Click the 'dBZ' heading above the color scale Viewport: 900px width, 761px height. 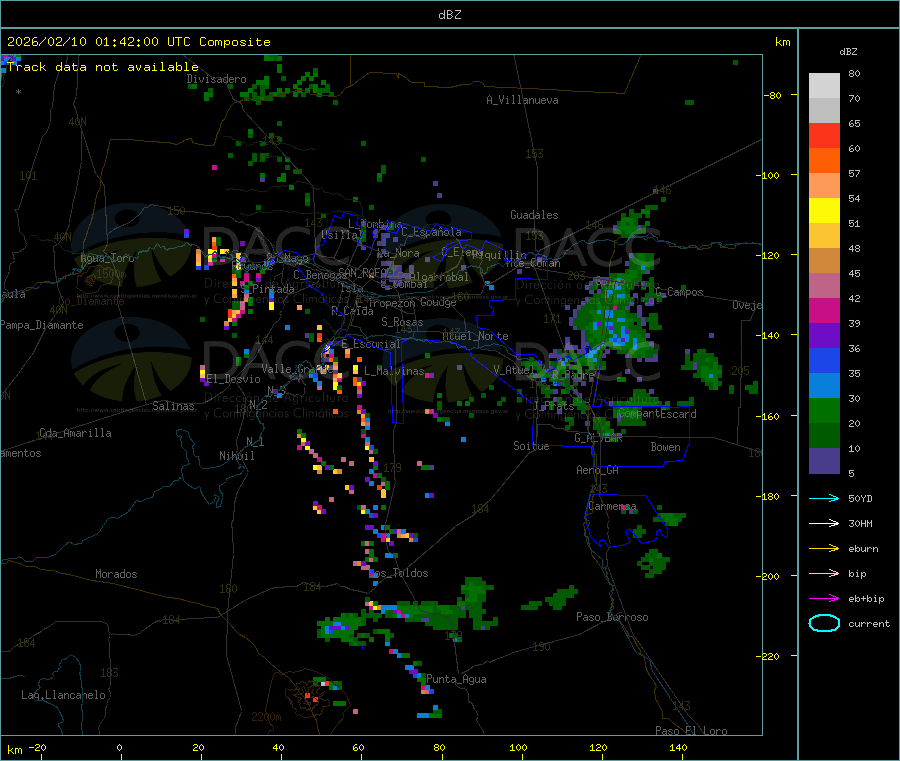tap(848, 52)
